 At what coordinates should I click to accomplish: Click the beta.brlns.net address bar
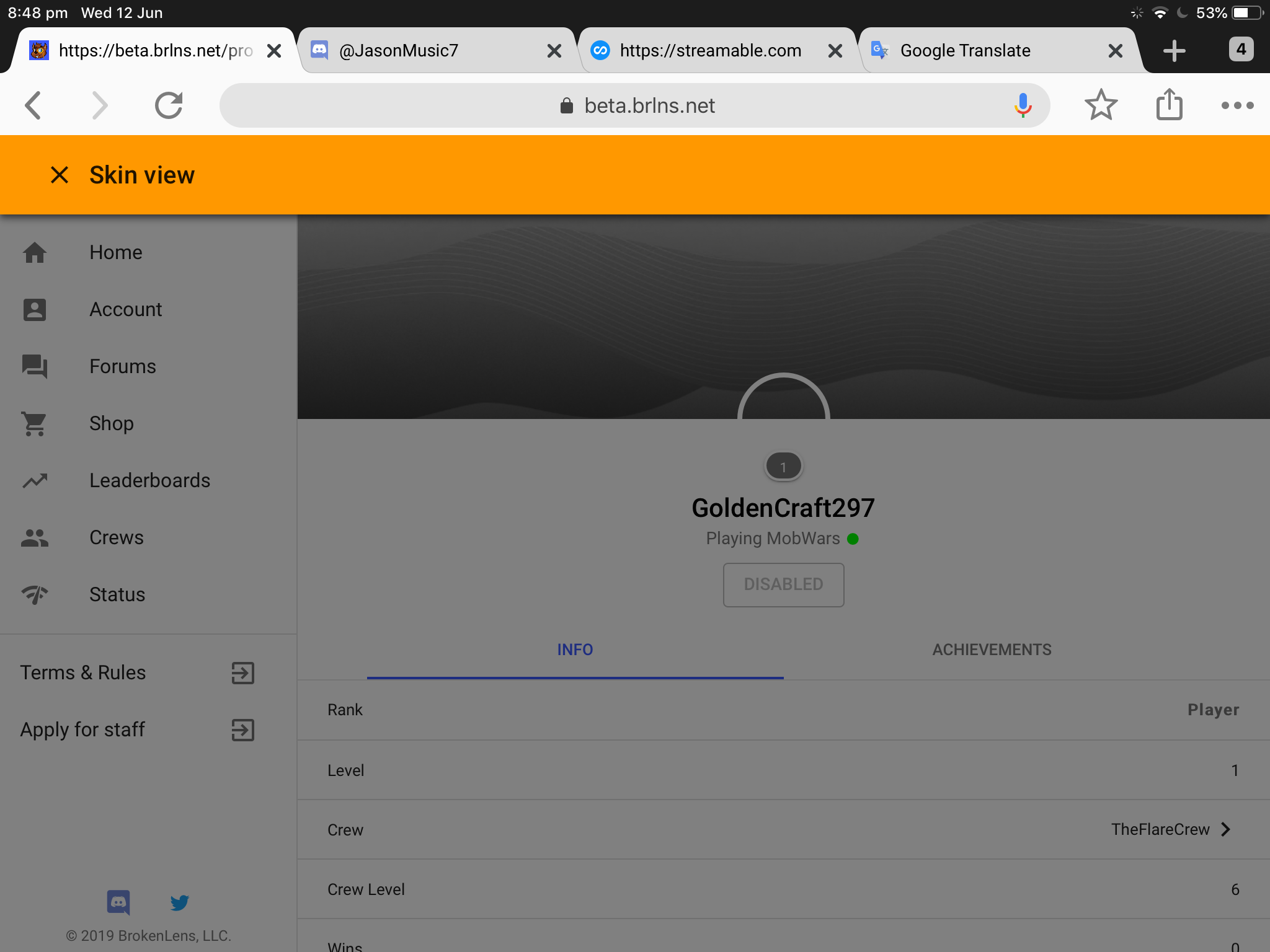tap(634, 105)
